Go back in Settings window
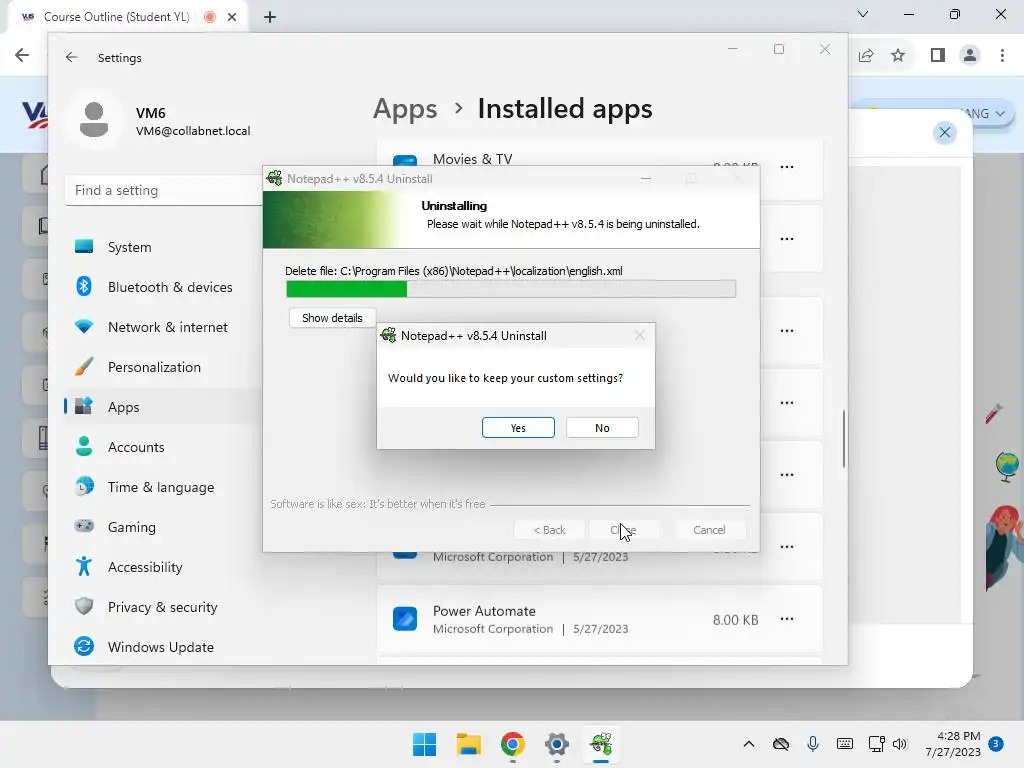Viewport: 1024px width, 768px height. [x=71, y=57]
